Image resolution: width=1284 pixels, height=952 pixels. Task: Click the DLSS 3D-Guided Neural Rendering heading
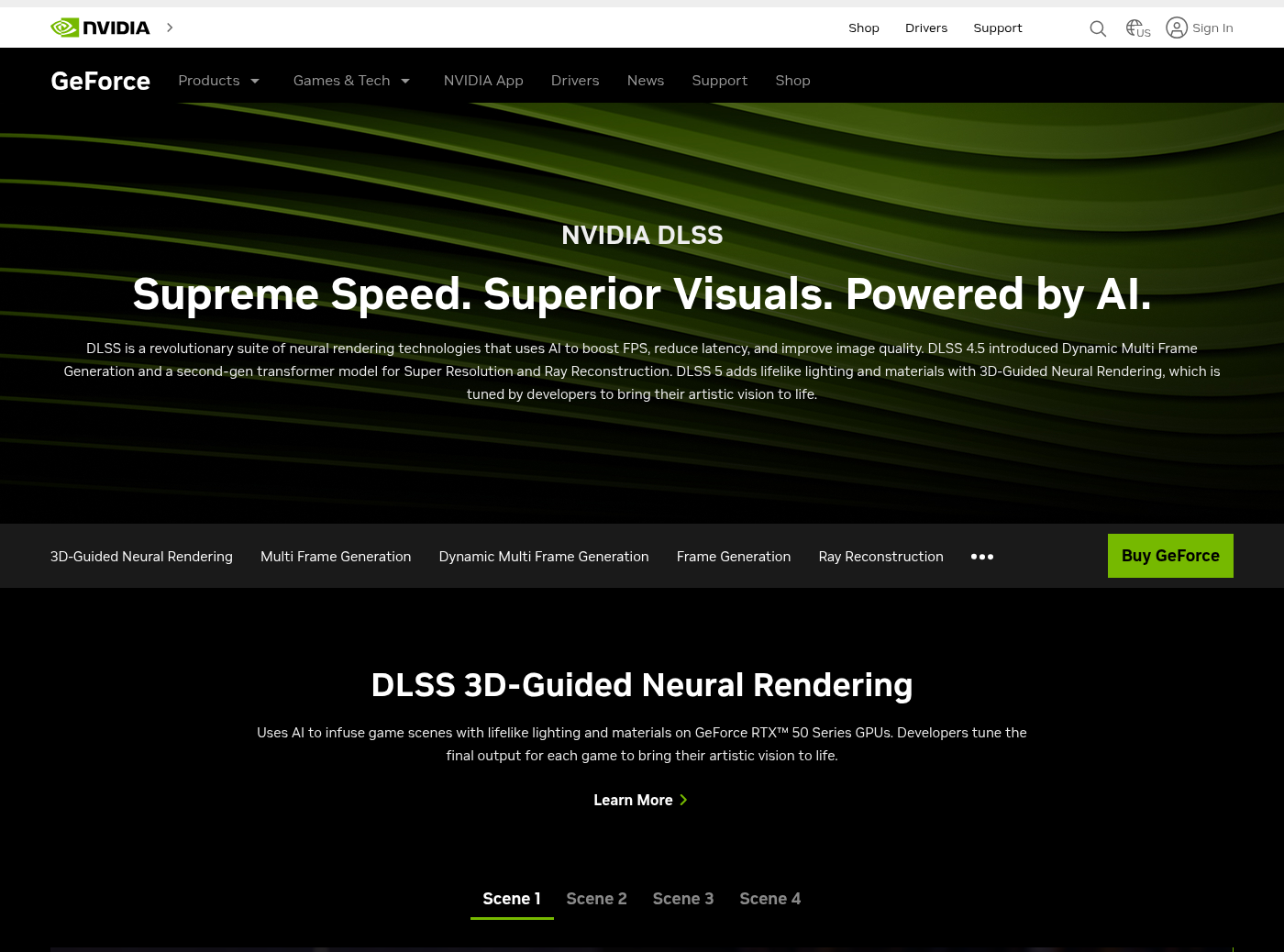coord(642,685)
